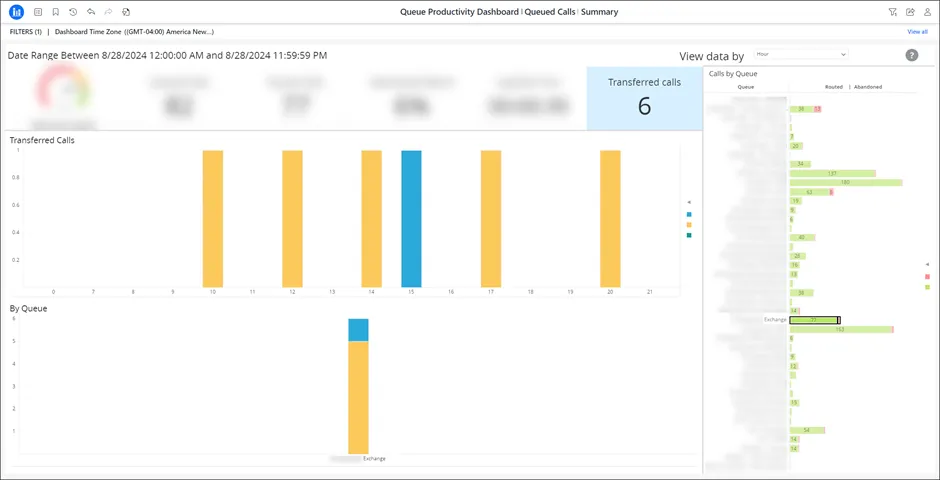The height and width of the screenshot is (480, 940).
Task: Click the blurred gauge widget at top left
Action: 64,96
